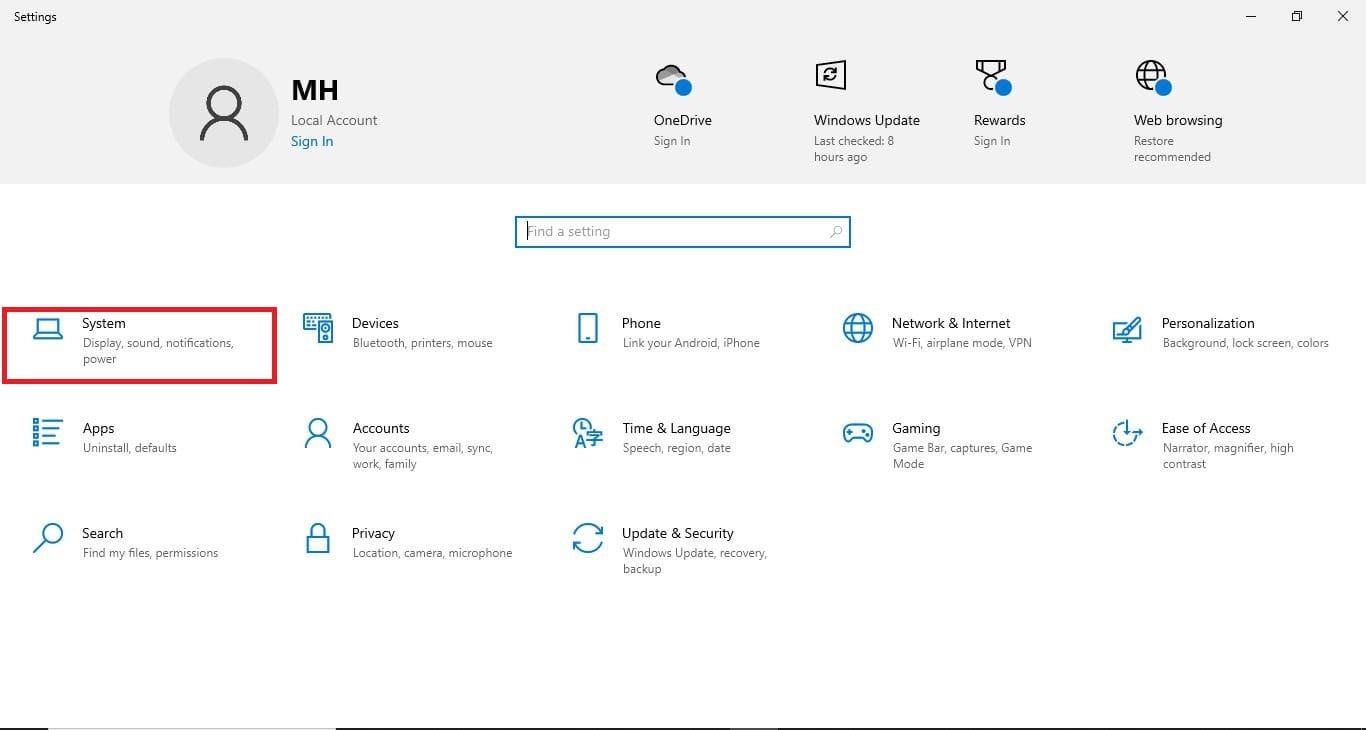Open the Apps list icon
Image resolution: width=1366 pixels, height=730 pixels.
pos(48,433)
